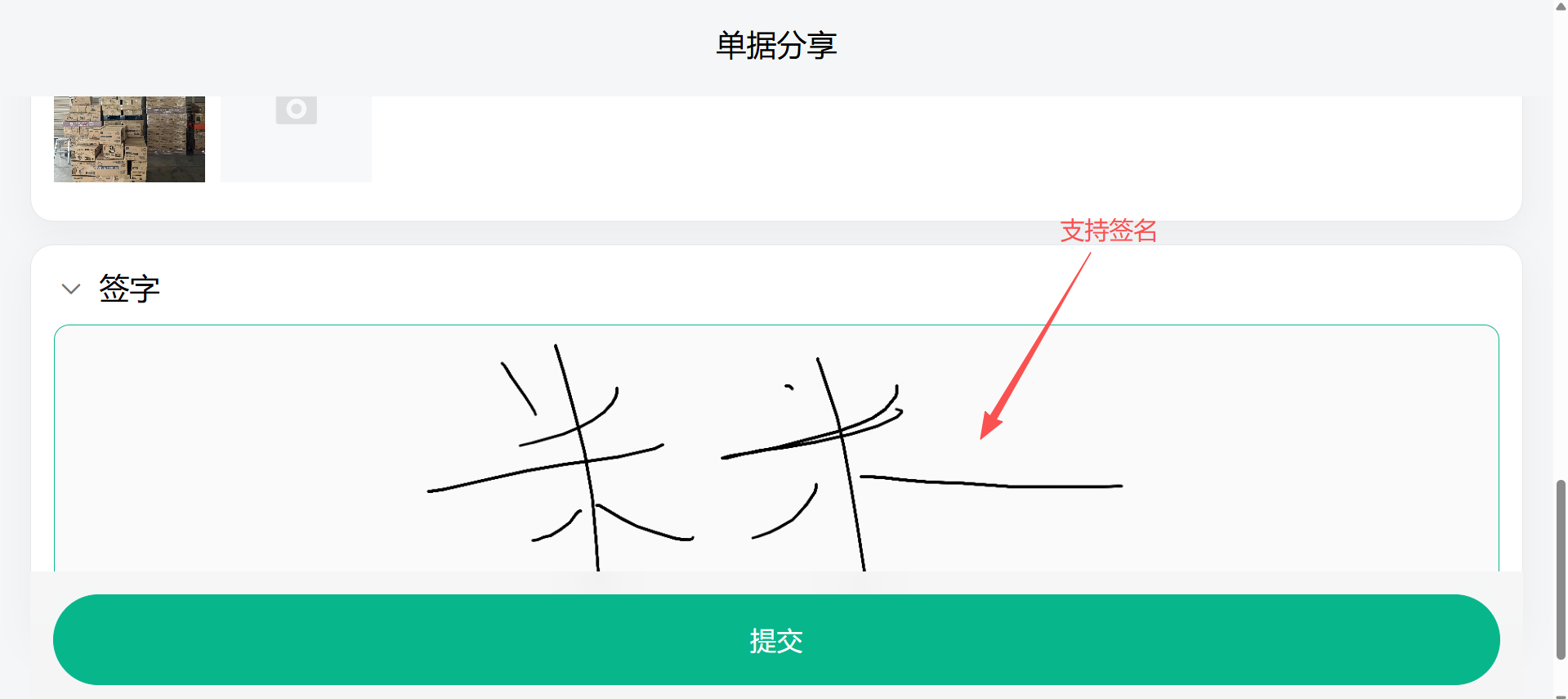Click the red arrow head annotation

990,425
